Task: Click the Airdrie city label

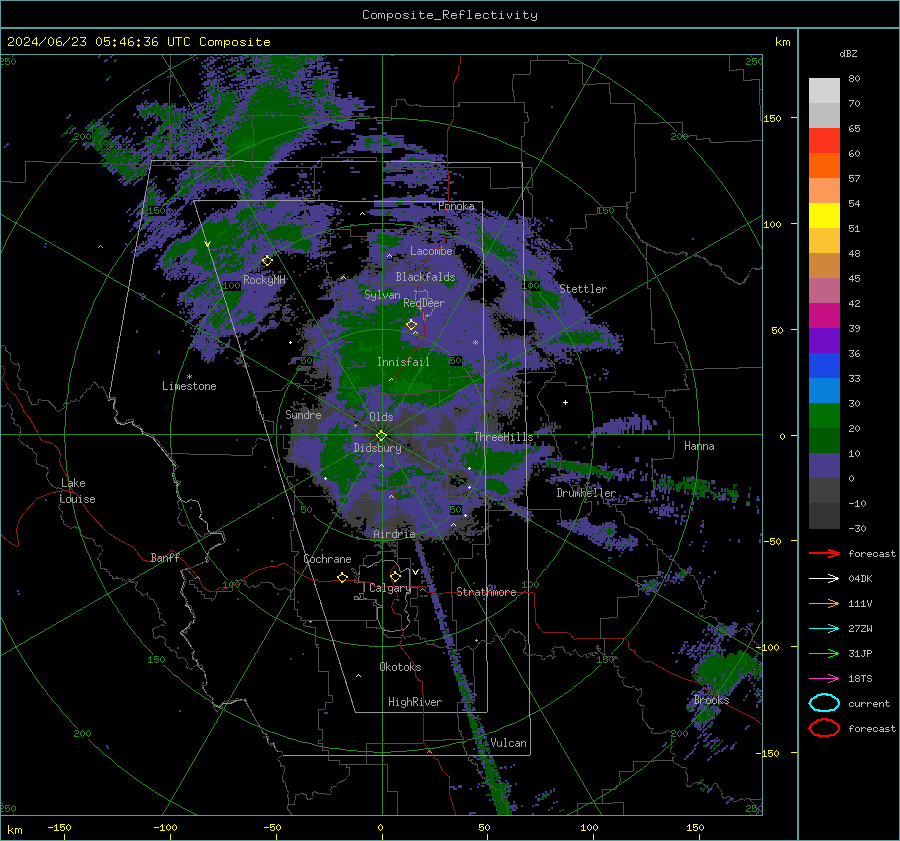Action: [x=394, y=534]
